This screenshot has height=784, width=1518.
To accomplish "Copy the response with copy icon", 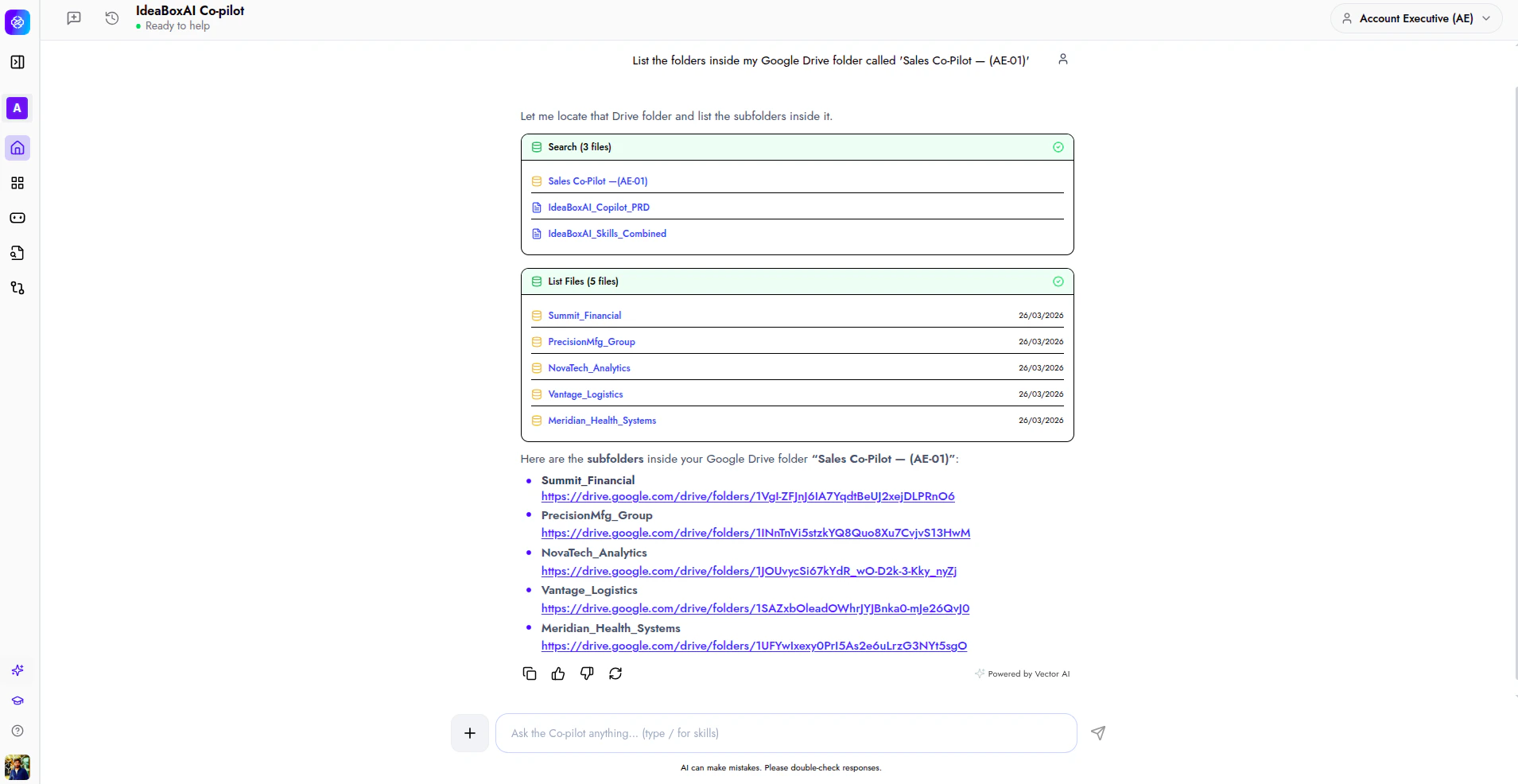I will click(x=530, y=673).
